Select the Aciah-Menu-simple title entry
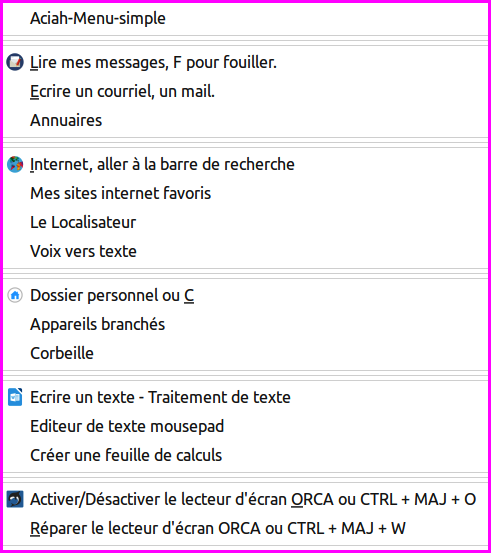 (246, 18)
